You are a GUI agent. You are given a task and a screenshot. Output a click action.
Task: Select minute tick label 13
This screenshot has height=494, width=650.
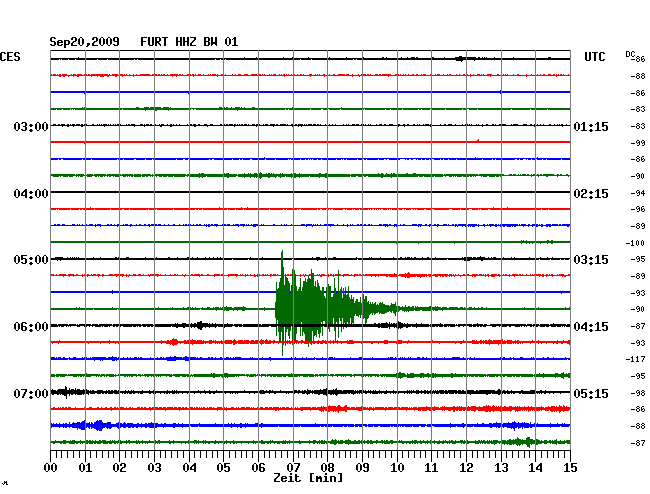(501, 468)
